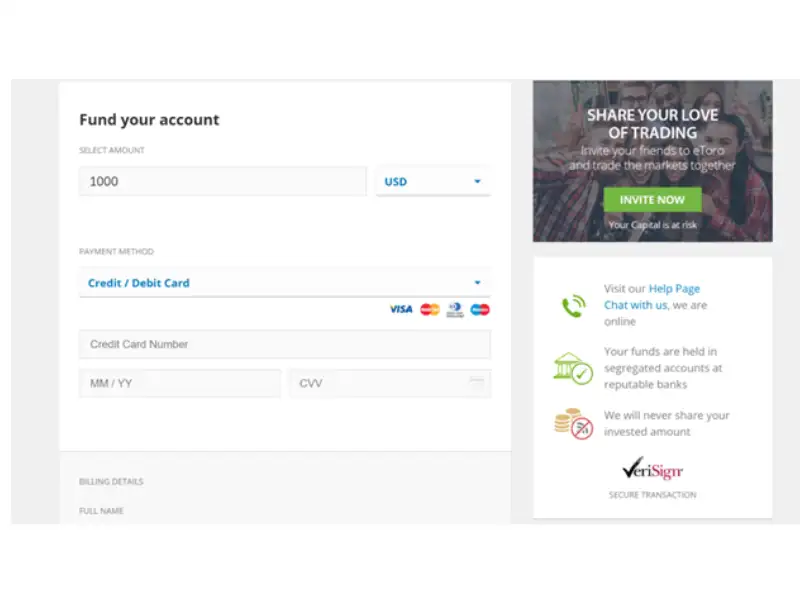800x600 pixels.
Task: Click the Visa card logo
Action: pyautogui.click(x=401, y=309)
